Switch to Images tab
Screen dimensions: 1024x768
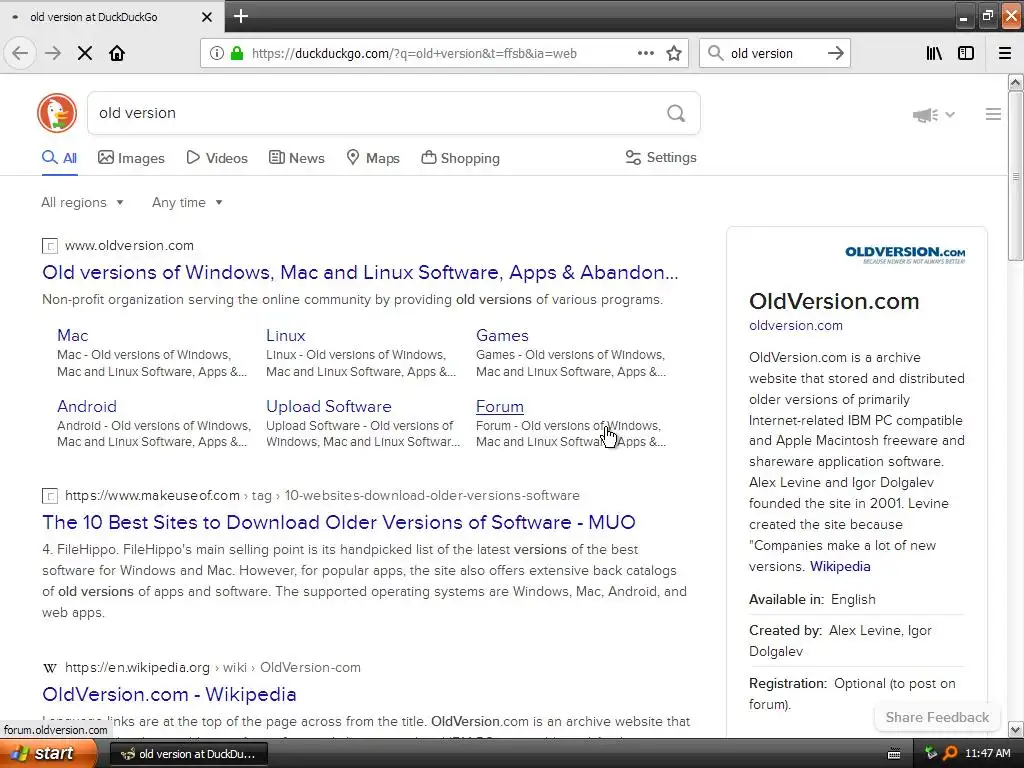coord(131,158)
